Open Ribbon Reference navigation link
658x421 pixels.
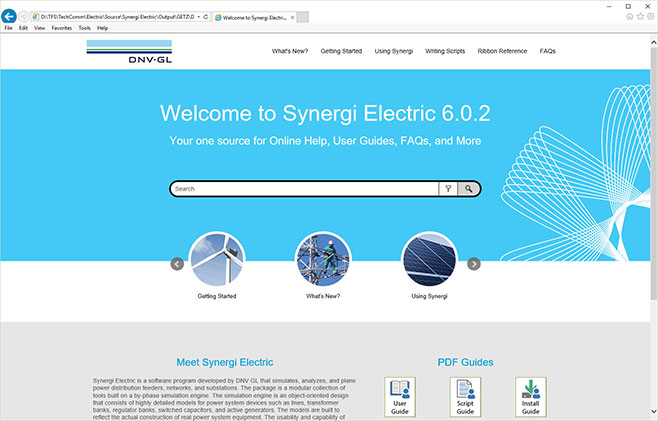pos(502,51)
